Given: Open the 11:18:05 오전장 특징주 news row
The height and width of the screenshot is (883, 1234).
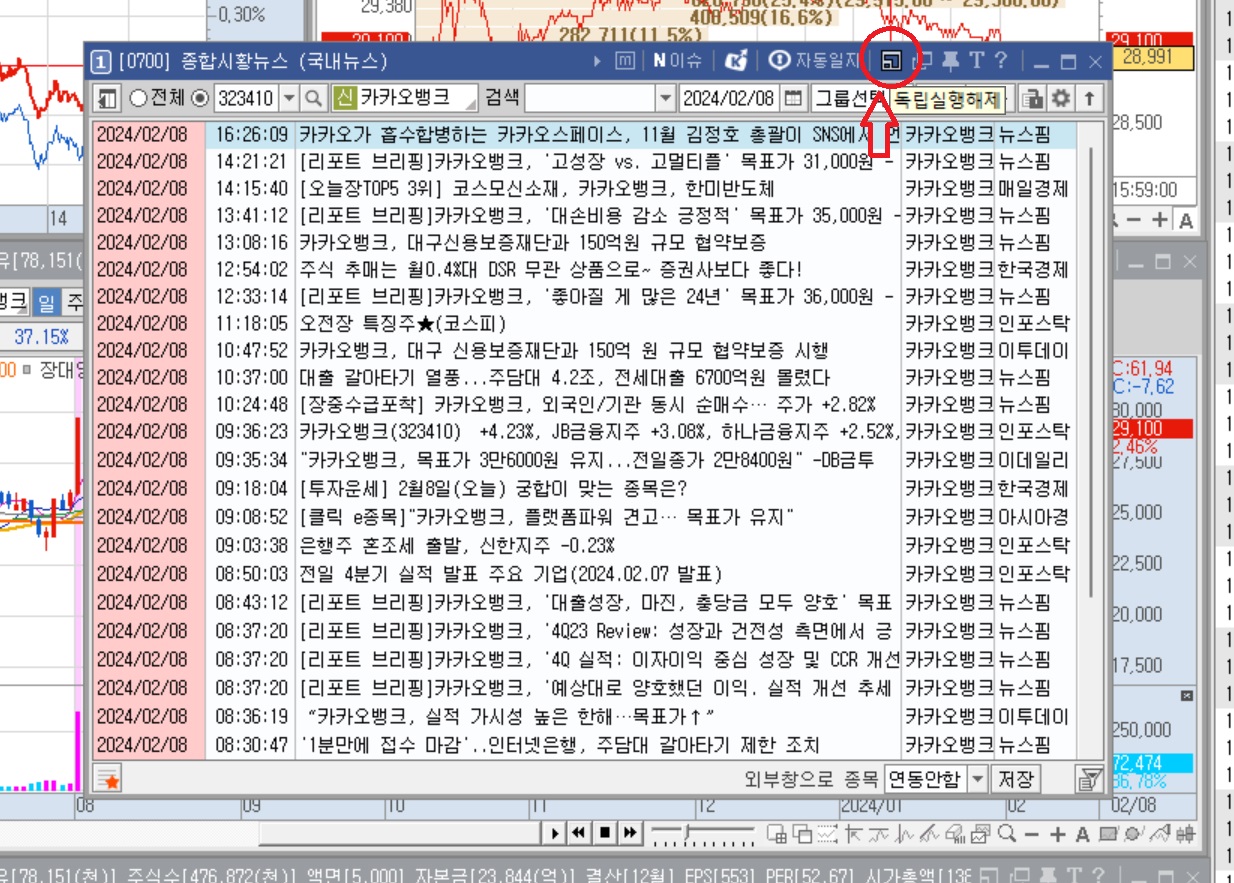Looking at the screenshot, I should click(x=584, y=323).
